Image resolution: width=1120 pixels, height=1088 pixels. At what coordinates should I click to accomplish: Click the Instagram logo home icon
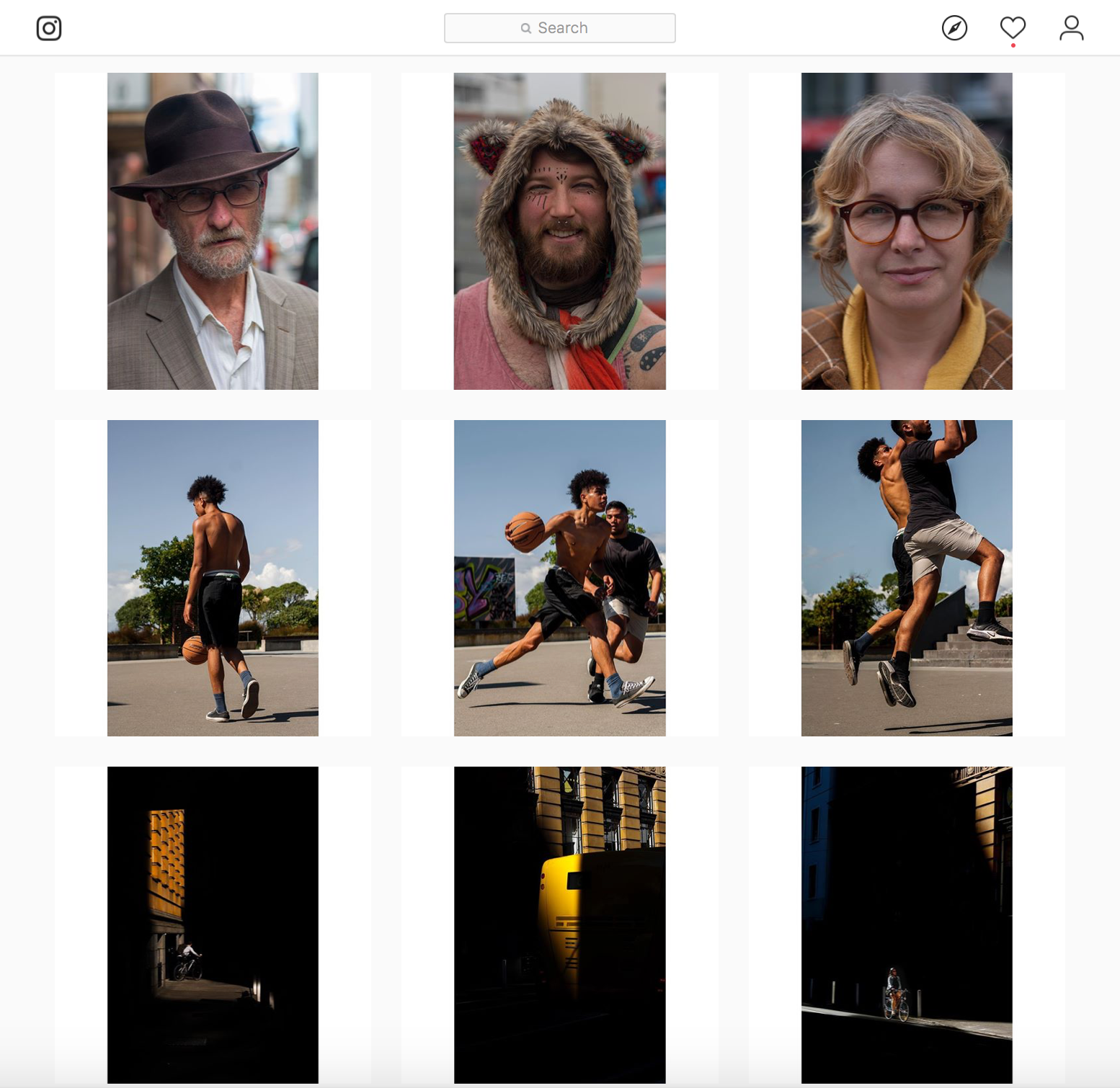(x=49, y=28)
